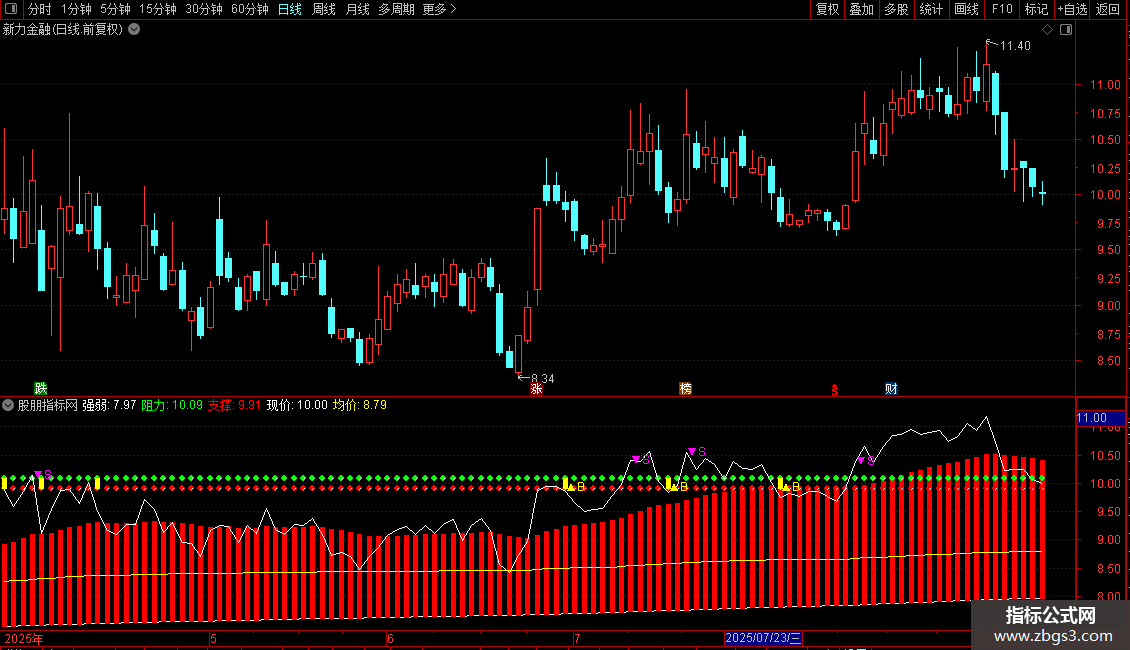
Task: Open the 画线 drawing tools
Action: [x=966, y=9]
